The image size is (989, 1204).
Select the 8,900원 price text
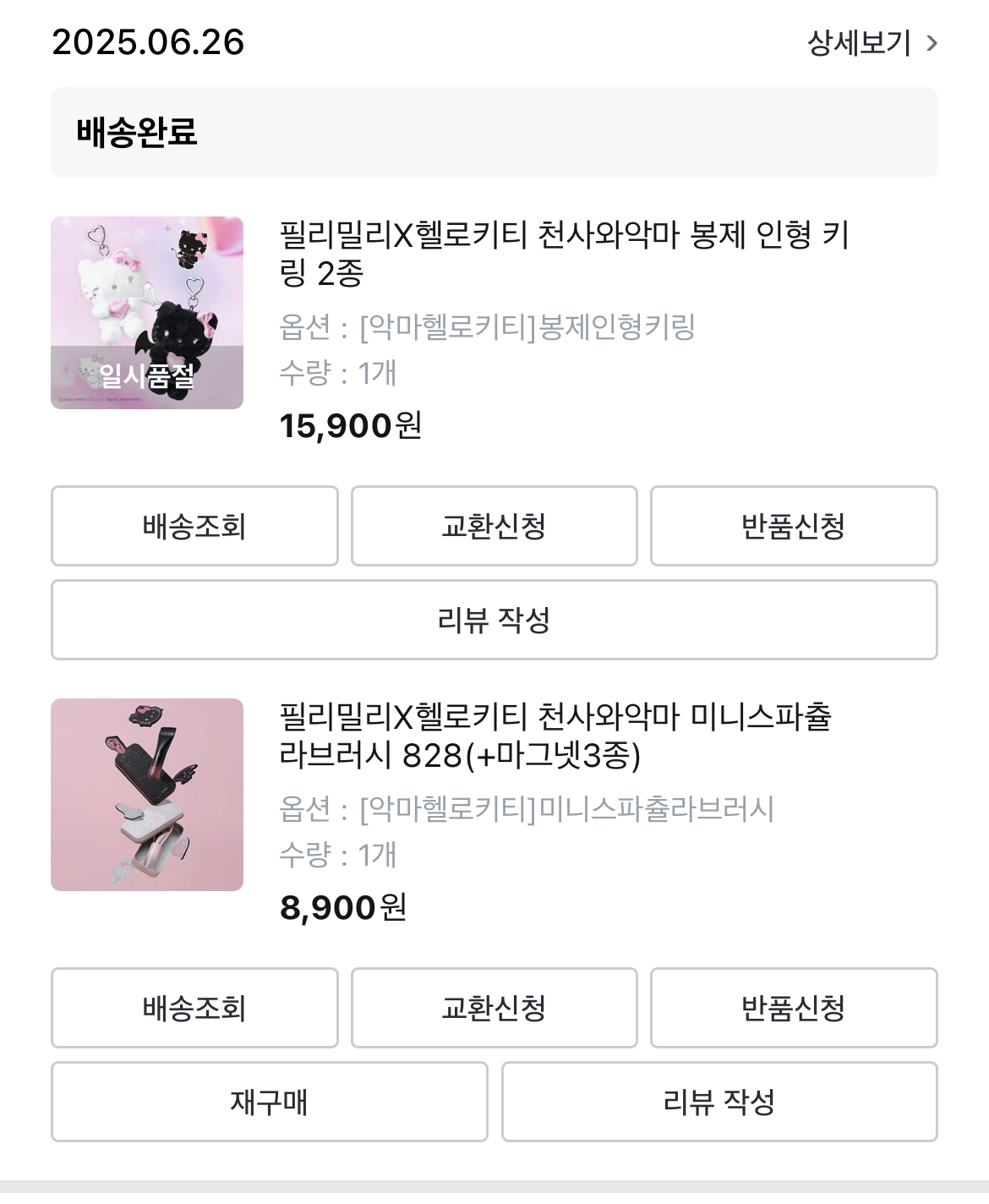pos(343,907)
